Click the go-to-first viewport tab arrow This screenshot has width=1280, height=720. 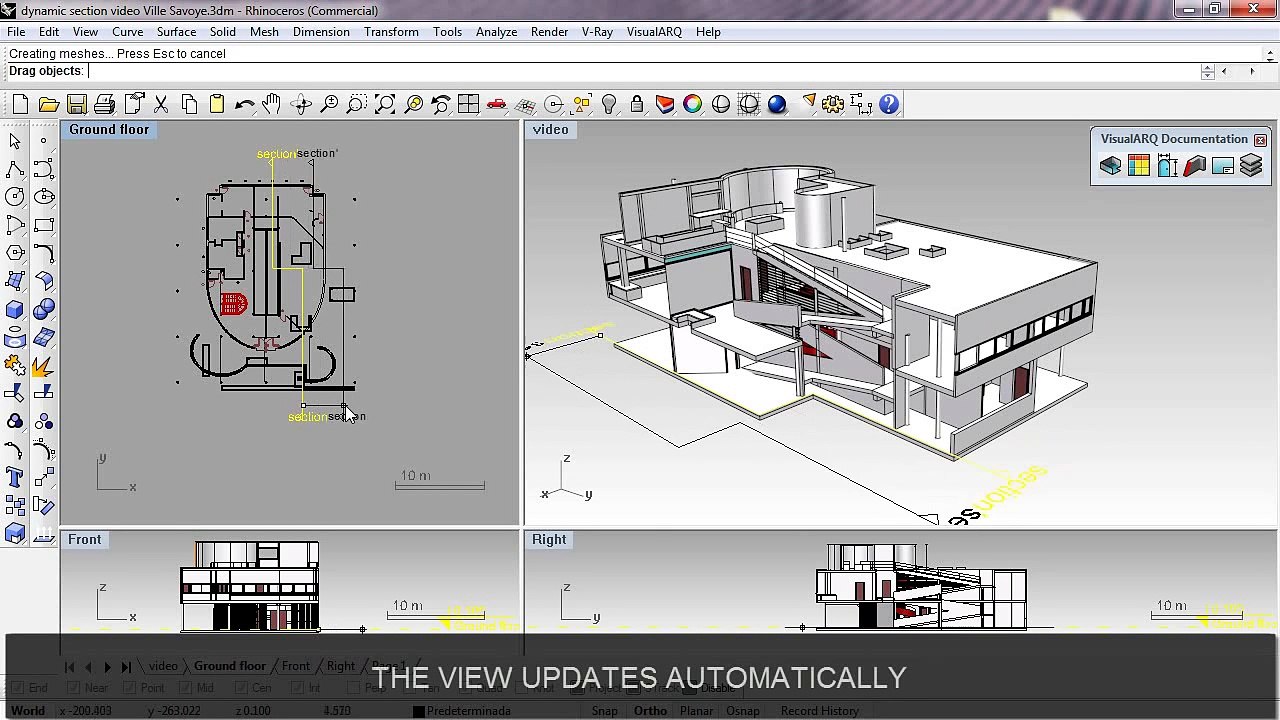coord(69,667)
